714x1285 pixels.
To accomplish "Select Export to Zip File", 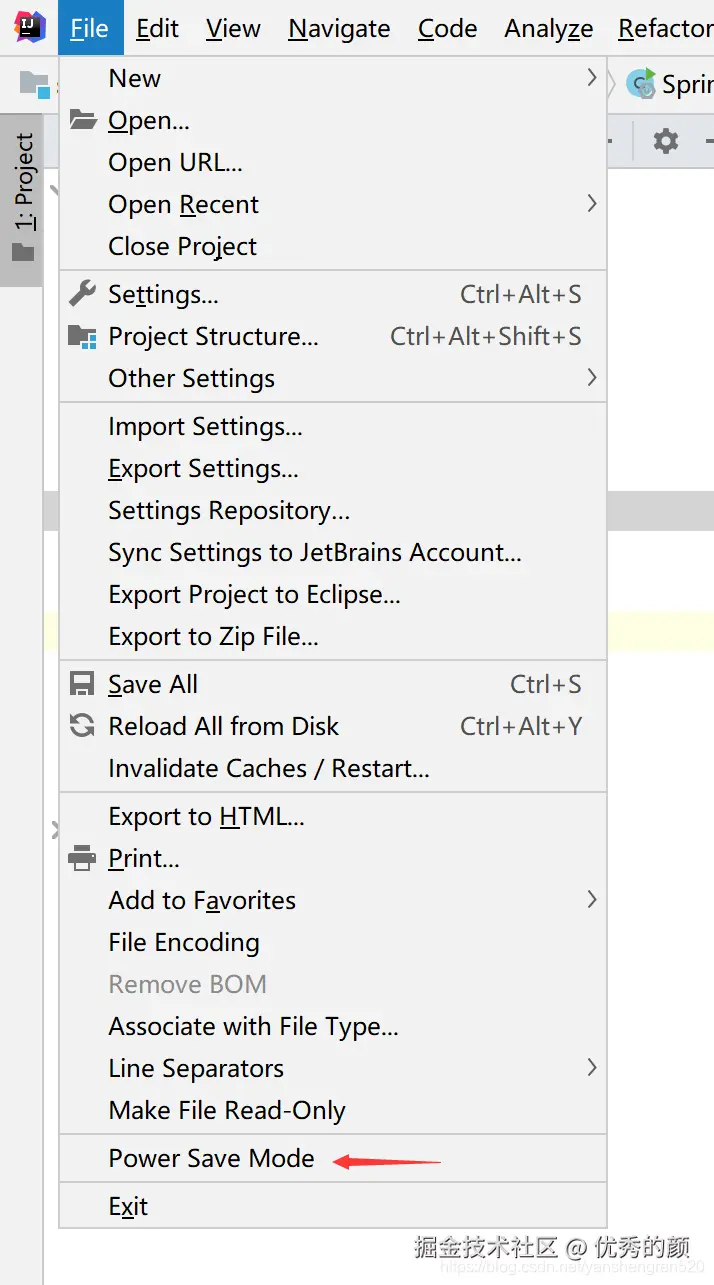I will click(213, 636).
